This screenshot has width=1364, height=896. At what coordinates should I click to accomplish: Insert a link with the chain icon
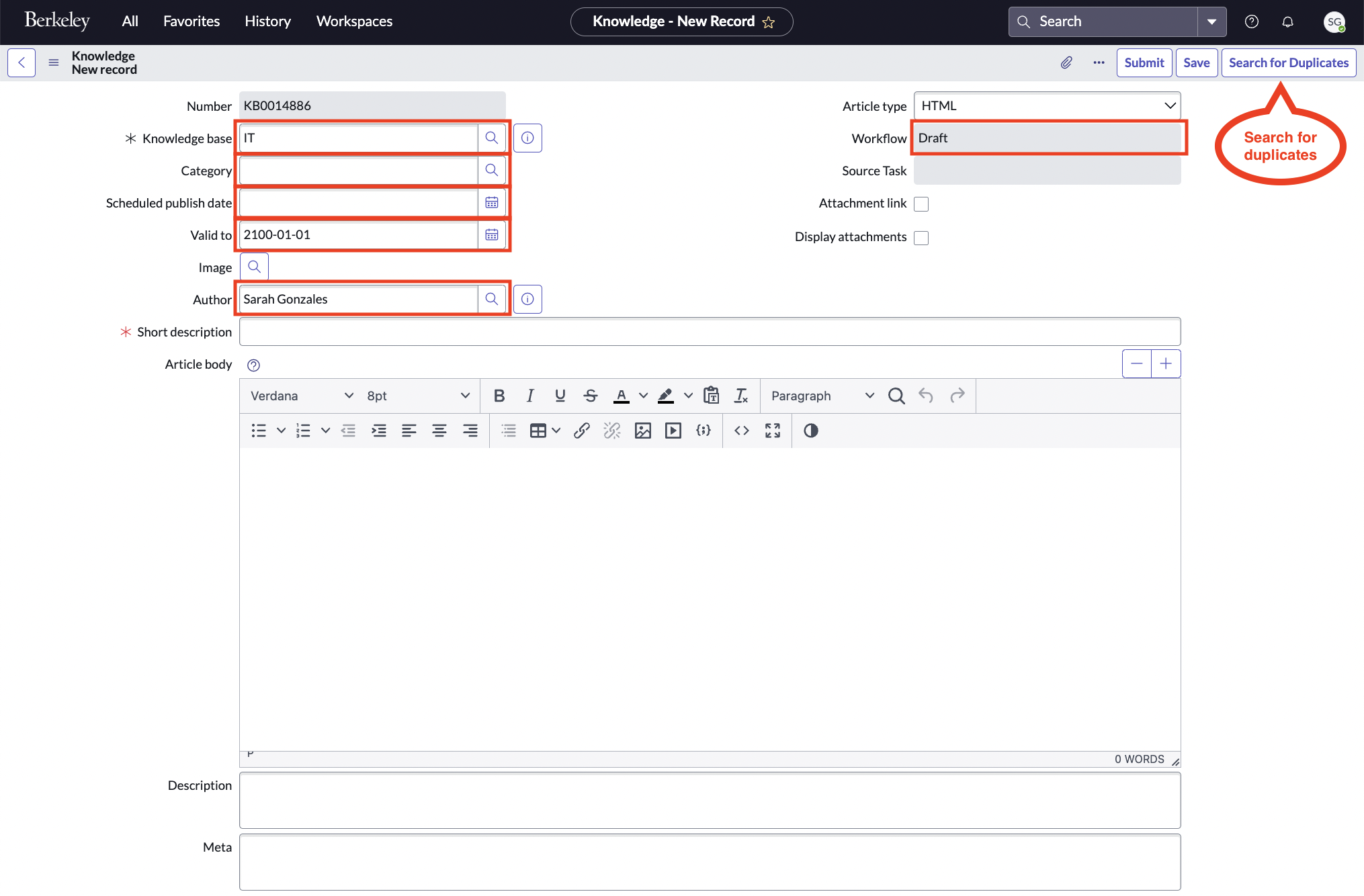[581, 431]
